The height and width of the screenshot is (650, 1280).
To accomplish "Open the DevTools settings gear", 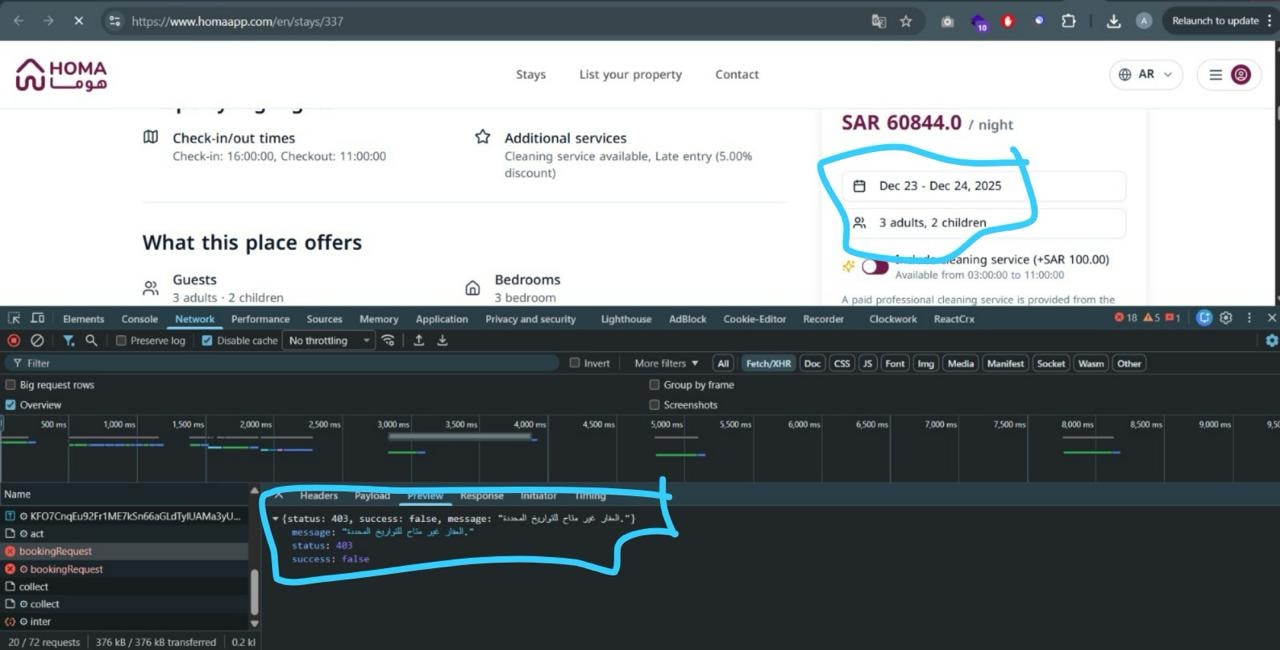I will 1226,318.
